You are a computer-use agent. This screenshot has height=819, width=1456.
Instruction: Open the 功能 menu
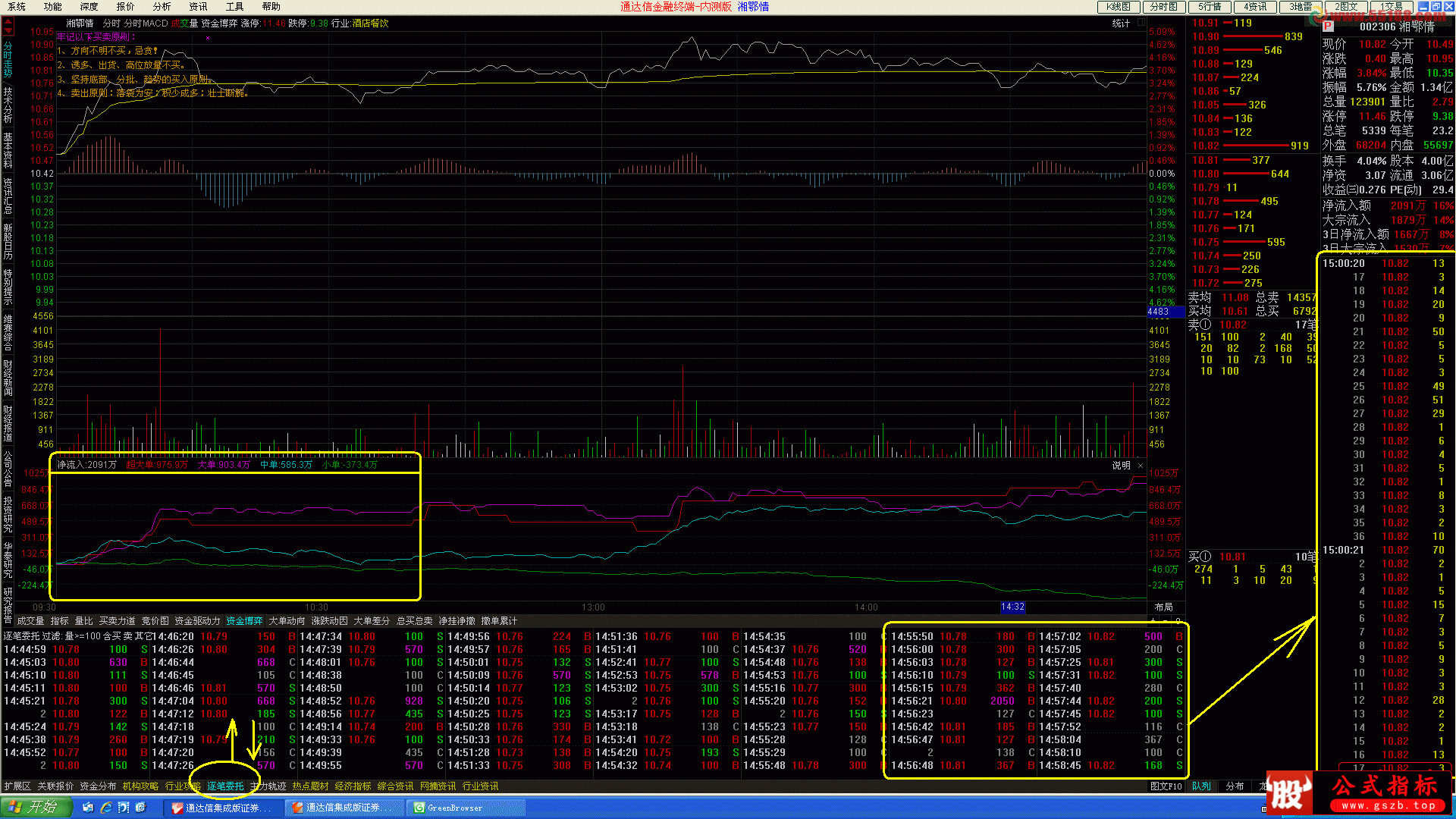[52, 7]
